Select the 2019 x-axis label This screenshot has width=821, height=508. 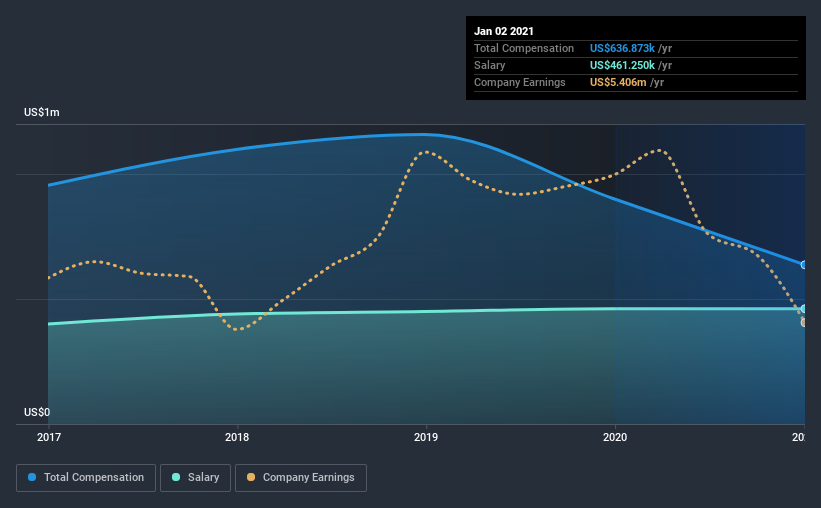(426, 437)
